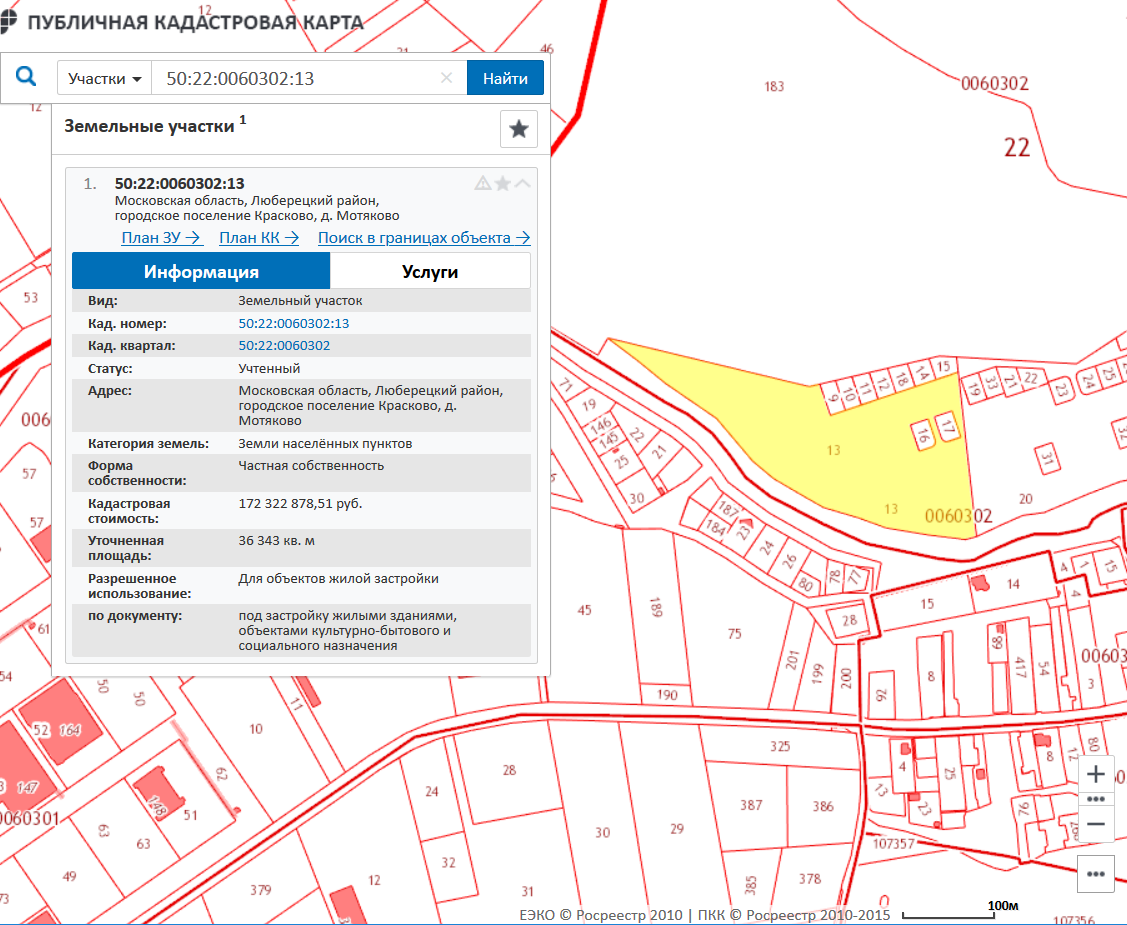This screenshot has width=1127, height=925.
Task: Click the cadastral quarter 50:22:0060302 link
Action: point(284,346)
